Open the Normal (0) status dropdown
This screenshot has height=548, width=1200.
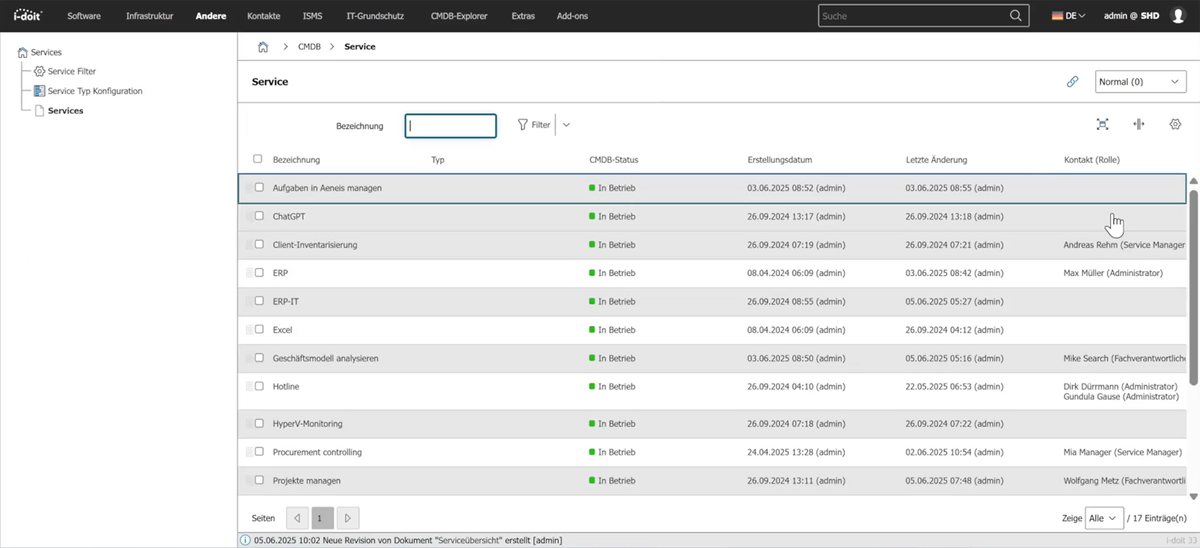[x=1140, y=82]
